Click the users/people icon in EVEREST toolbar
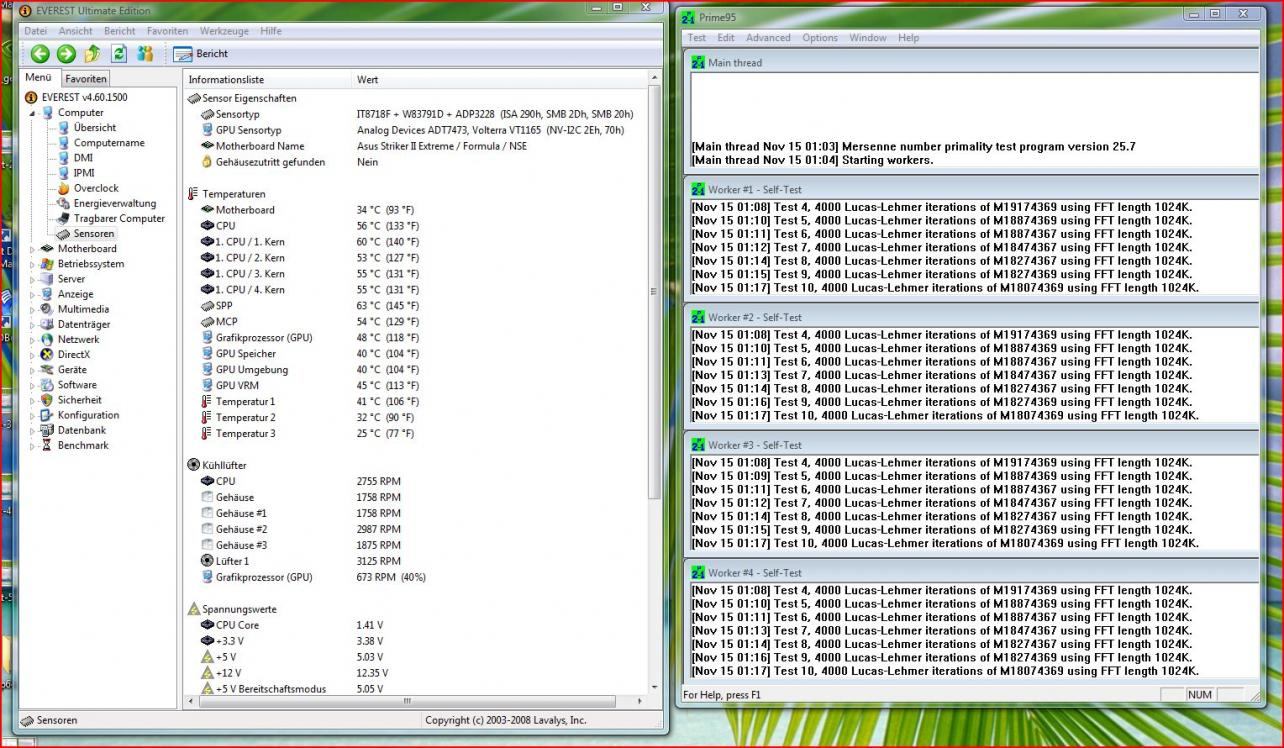The height and width of the screenshot is (748, 1284). pos(145,54)
